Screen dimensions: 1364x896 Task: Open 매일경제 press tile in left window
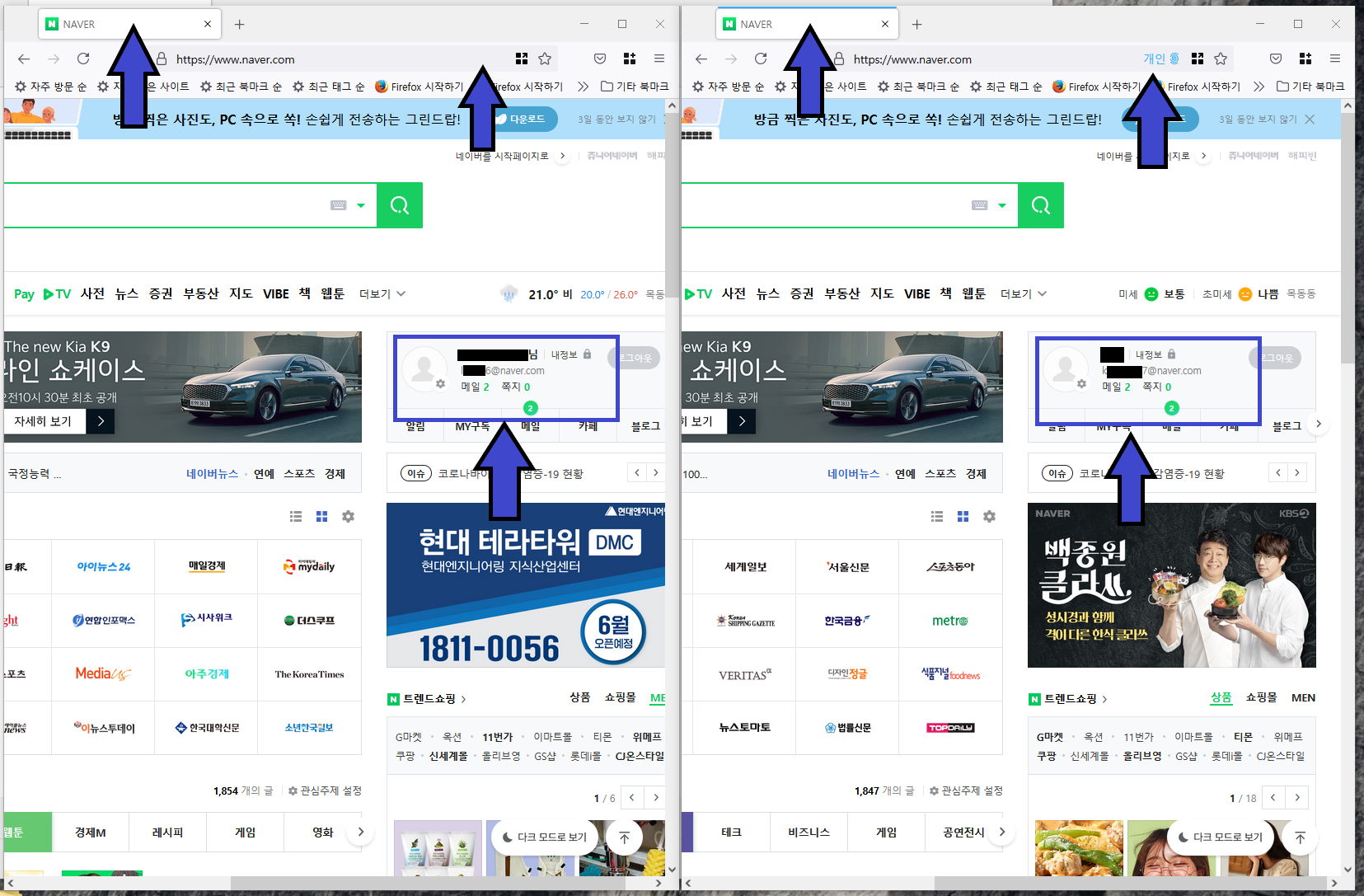206,566
